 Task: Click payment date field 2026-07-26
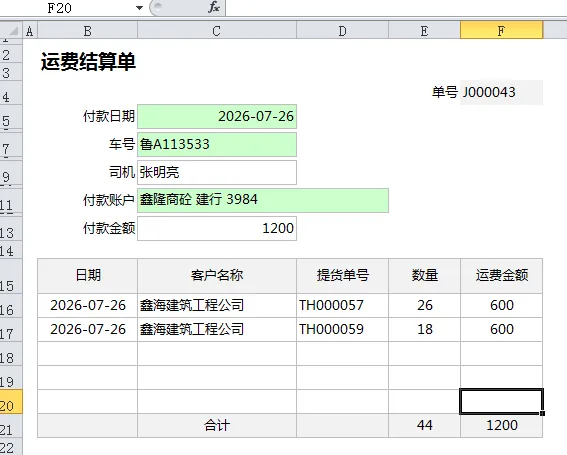(217, 116)
